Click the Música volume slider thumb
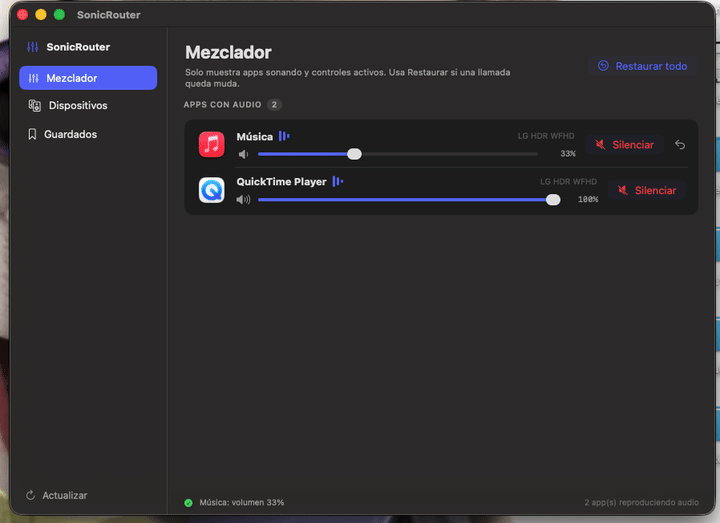This screenshot has height=523, width=720. pos(354,154)
